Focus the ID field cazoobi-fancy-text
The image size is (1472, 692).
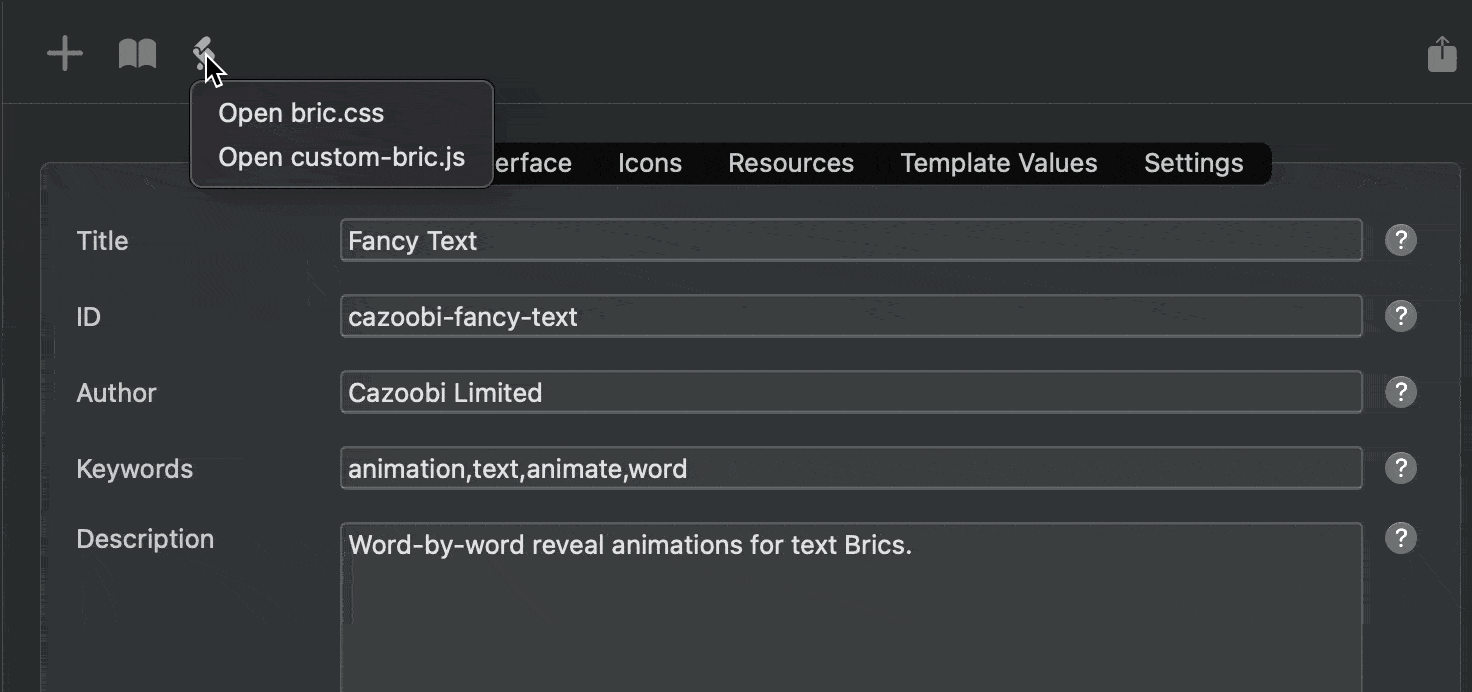850,317
